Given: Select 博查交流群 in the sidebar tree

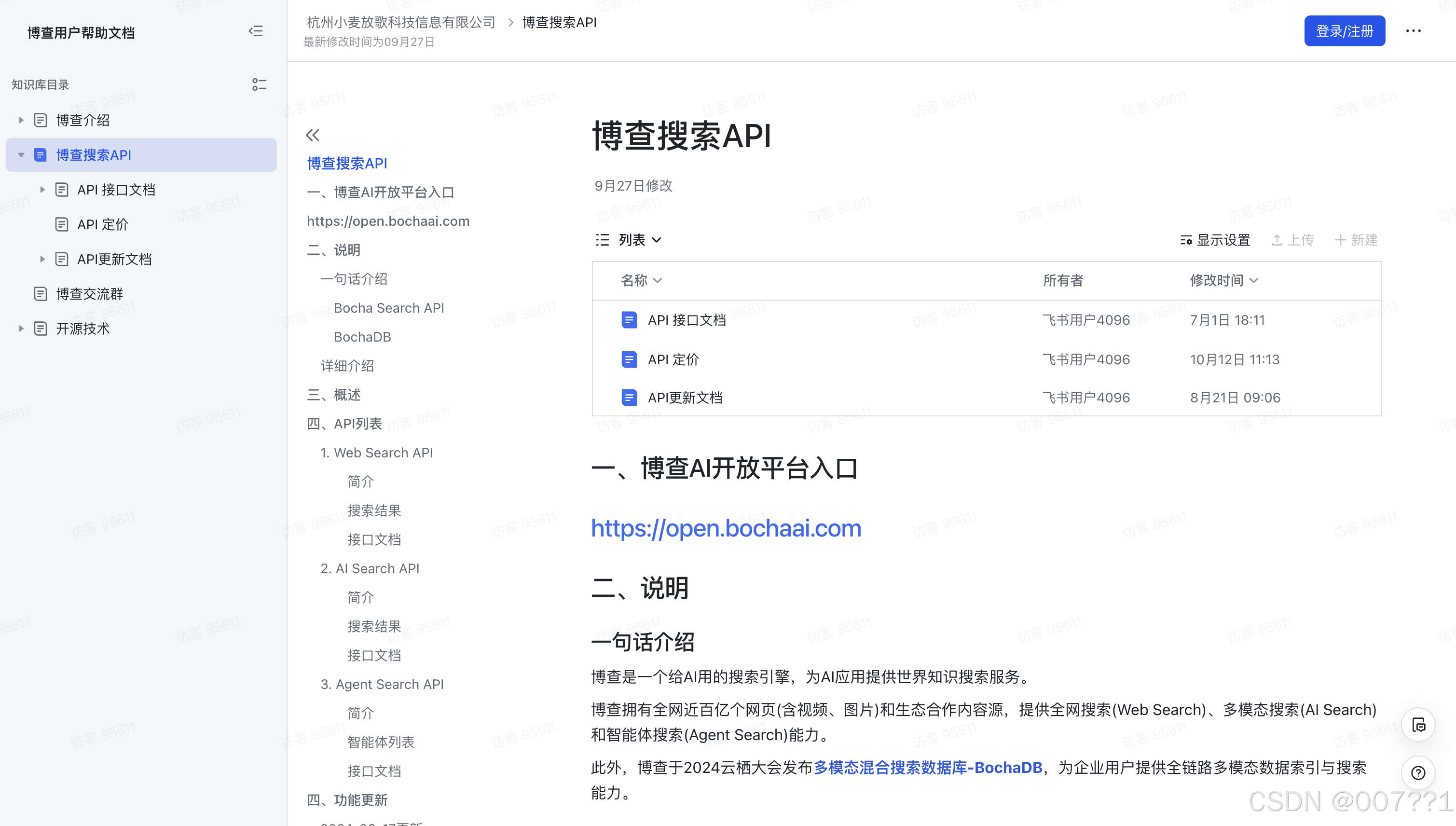Looking at the screenshot, I should pyautogui.click(x=90, y=294).
